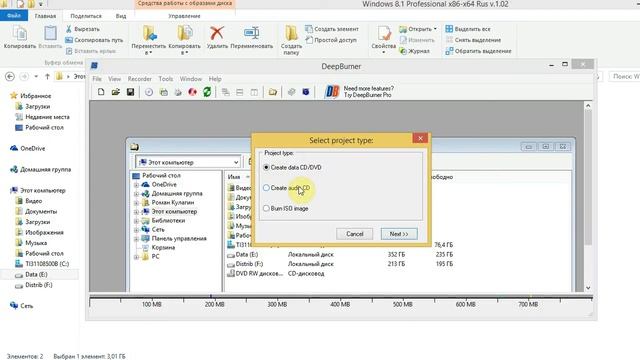Select the Burn ISO image radio option
Viewport: 640px width, 360px height.
click(266, 208)
